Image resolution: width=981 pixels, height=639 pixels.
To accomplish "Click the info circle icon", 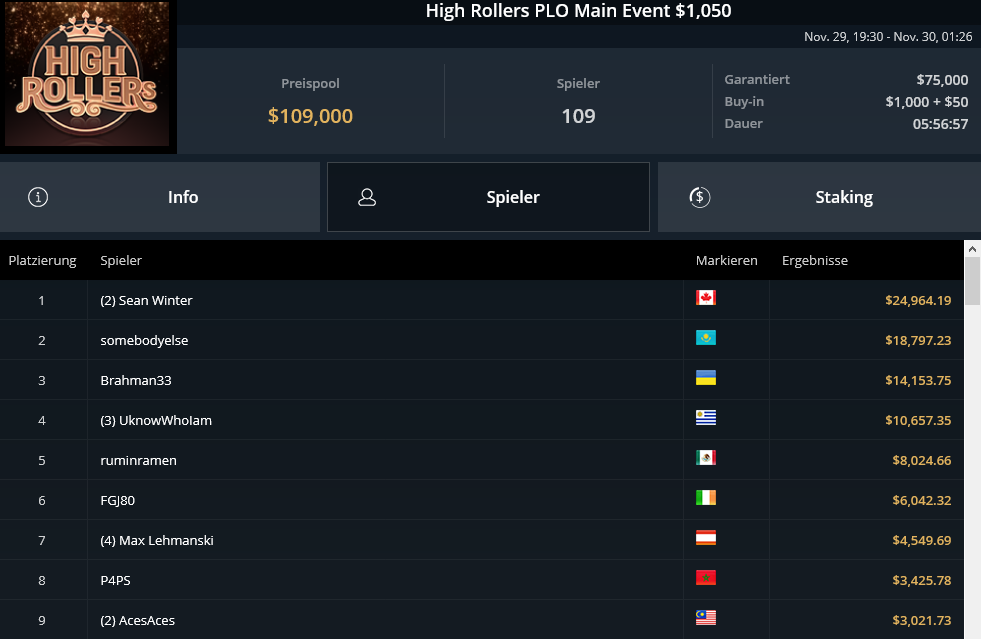I will point(38,197).
